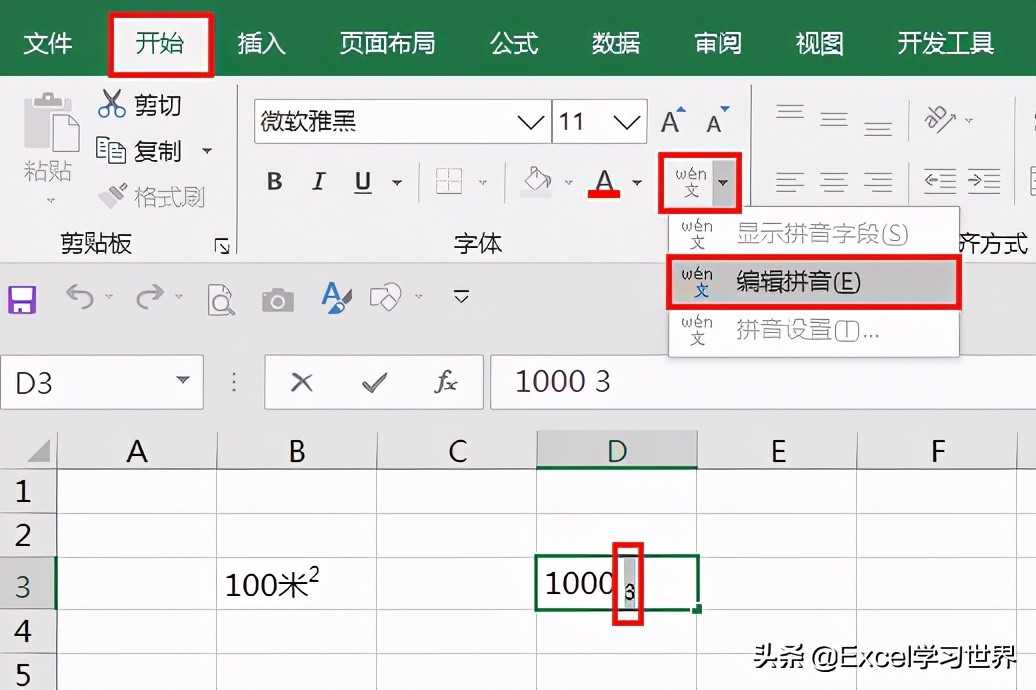This screenshot has height=690, width=1036.
Task: Click the wén phonetic guide icon
Action: coord(690,182)
